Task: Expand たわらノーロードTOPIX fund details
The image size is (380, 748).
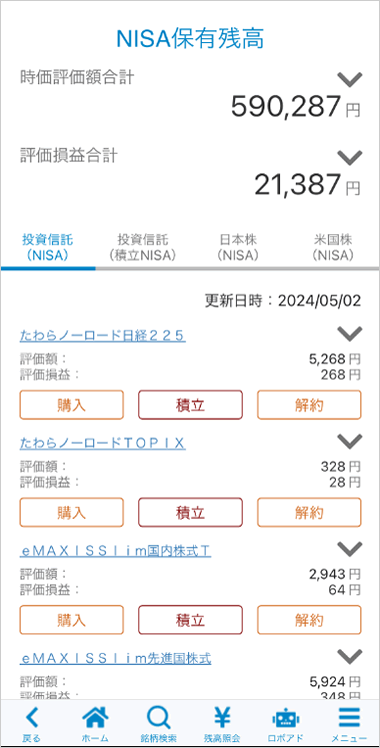Action: click(350, 441)
